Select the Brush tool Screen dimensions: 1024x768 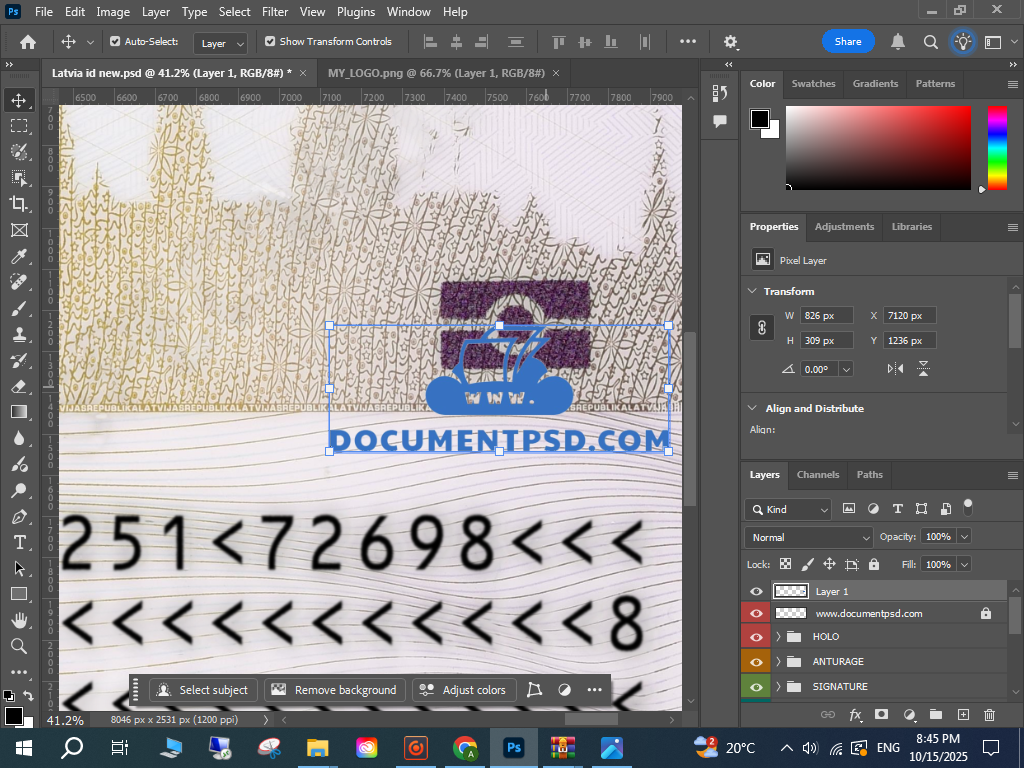point(18,308)
